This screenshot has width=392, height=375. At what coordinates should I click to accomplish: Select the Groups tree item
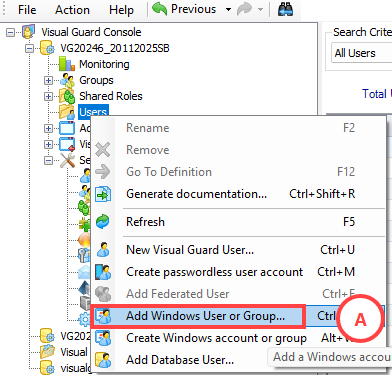pos(96,80)
